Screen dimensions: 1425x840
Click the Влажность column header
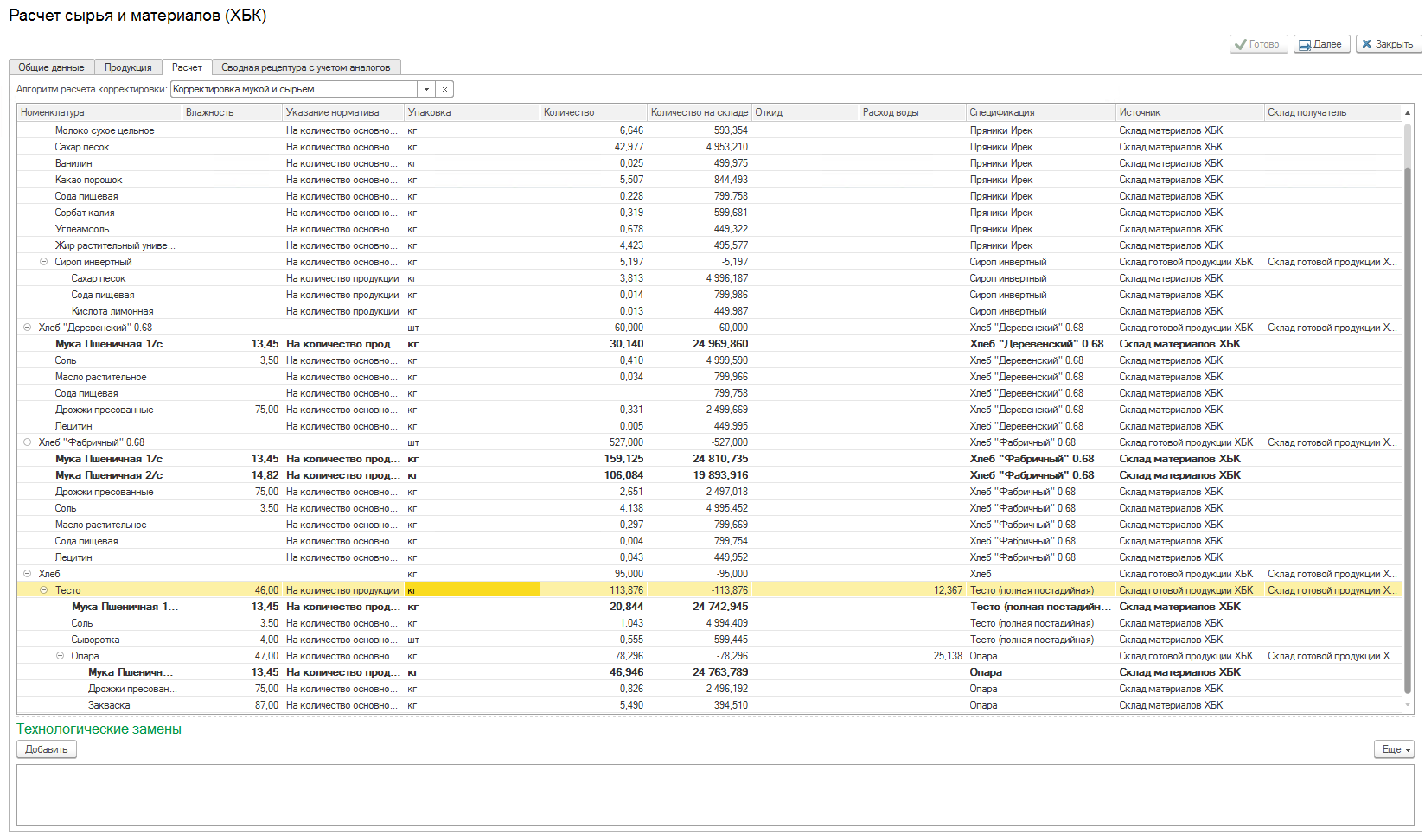(x=232, y=112)
